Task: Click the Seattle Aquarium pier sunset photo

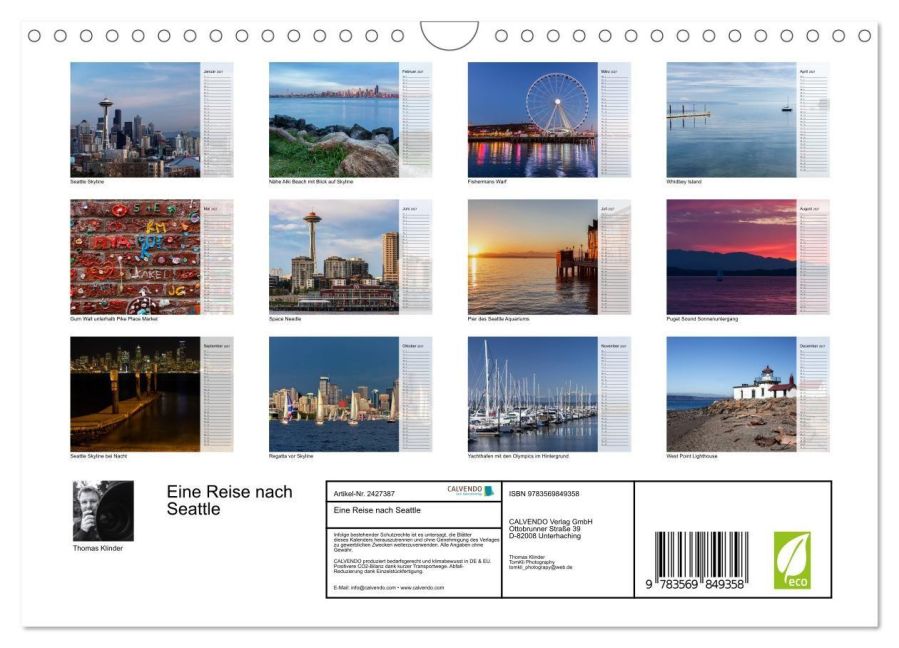Action: tap(533, 257)
